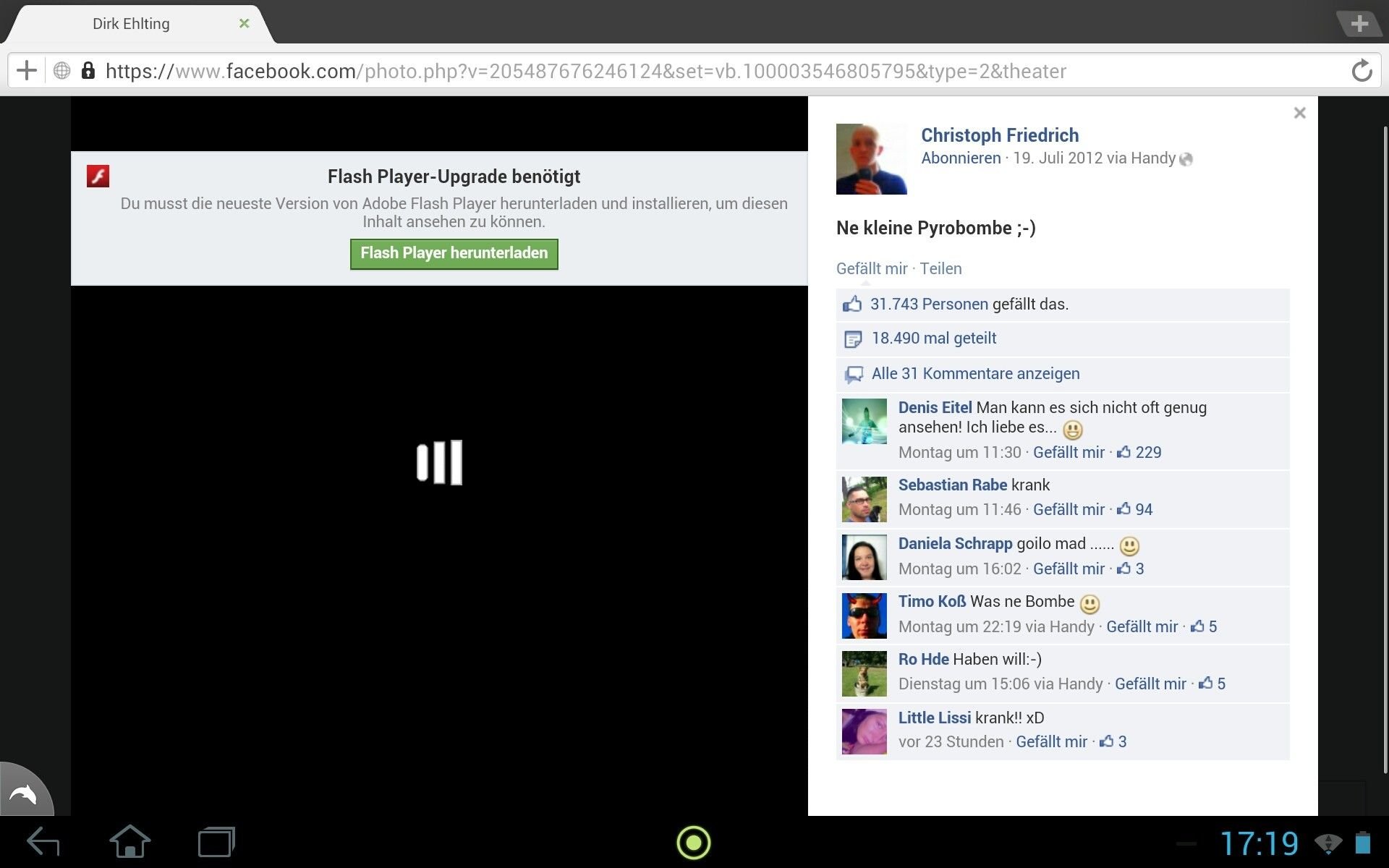Open the 17:19 clock status
1389x868 pixels.
pos(1260,843)
